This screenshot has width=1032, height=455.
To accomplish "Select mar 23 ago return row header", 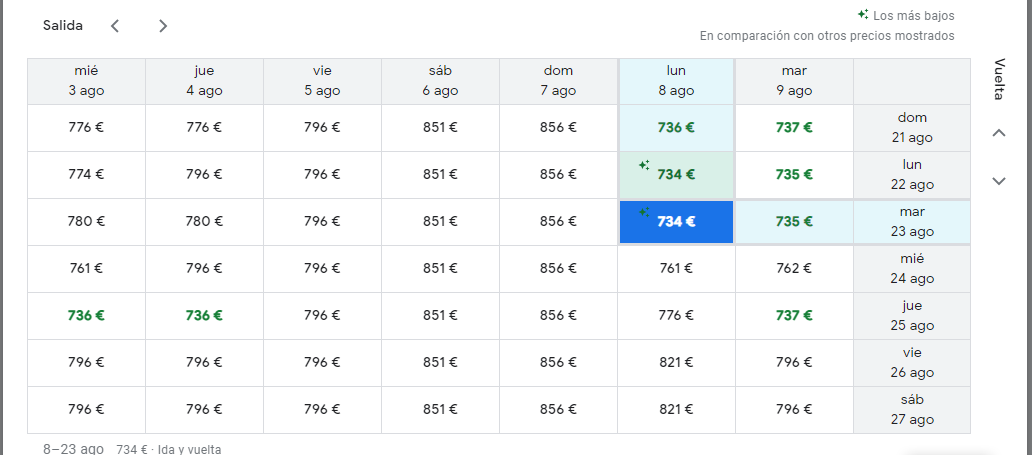I will 911,222.
